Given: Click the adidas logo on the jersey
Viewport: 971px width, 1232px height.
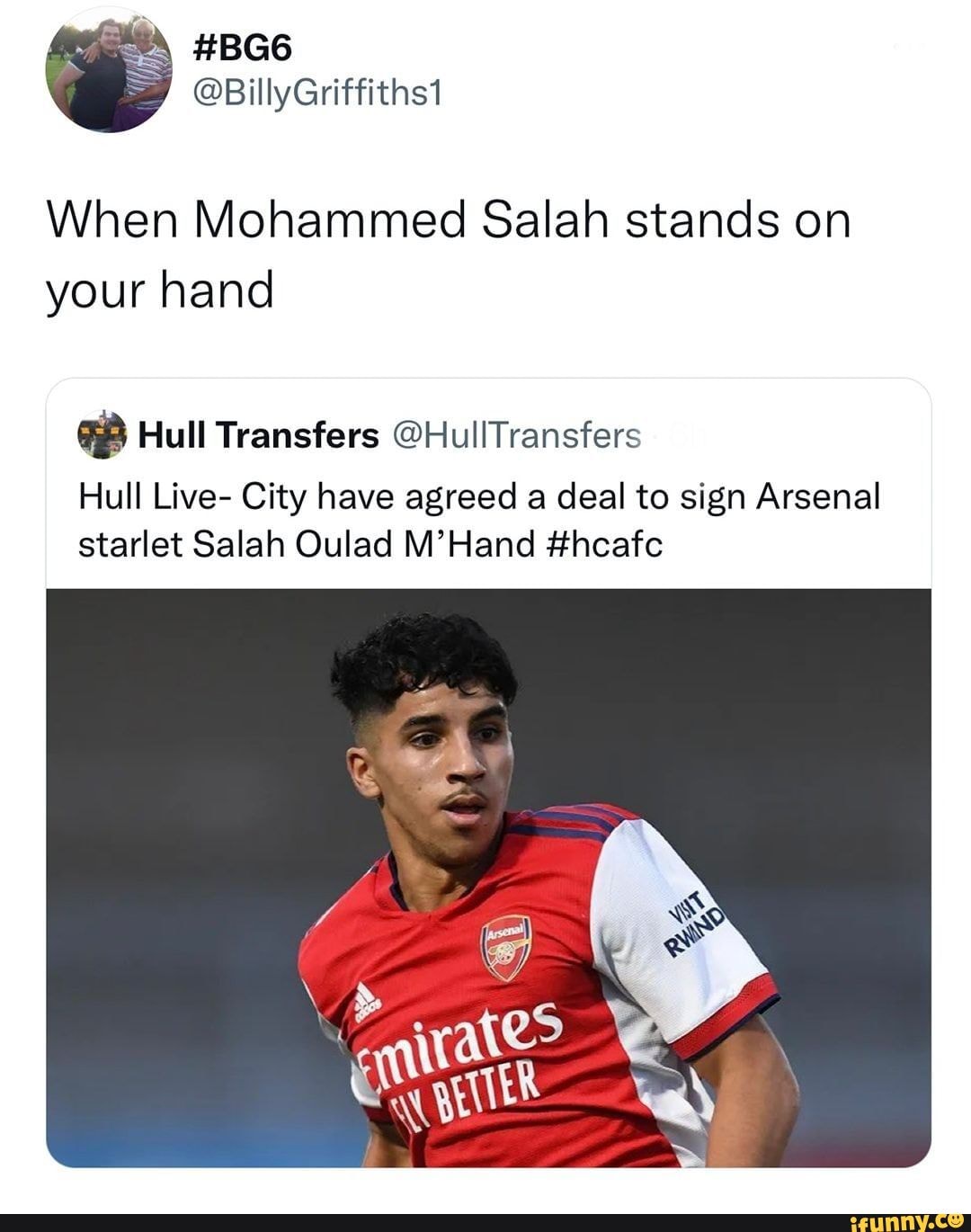Looking at the screenshot, I should coord(366,999).
